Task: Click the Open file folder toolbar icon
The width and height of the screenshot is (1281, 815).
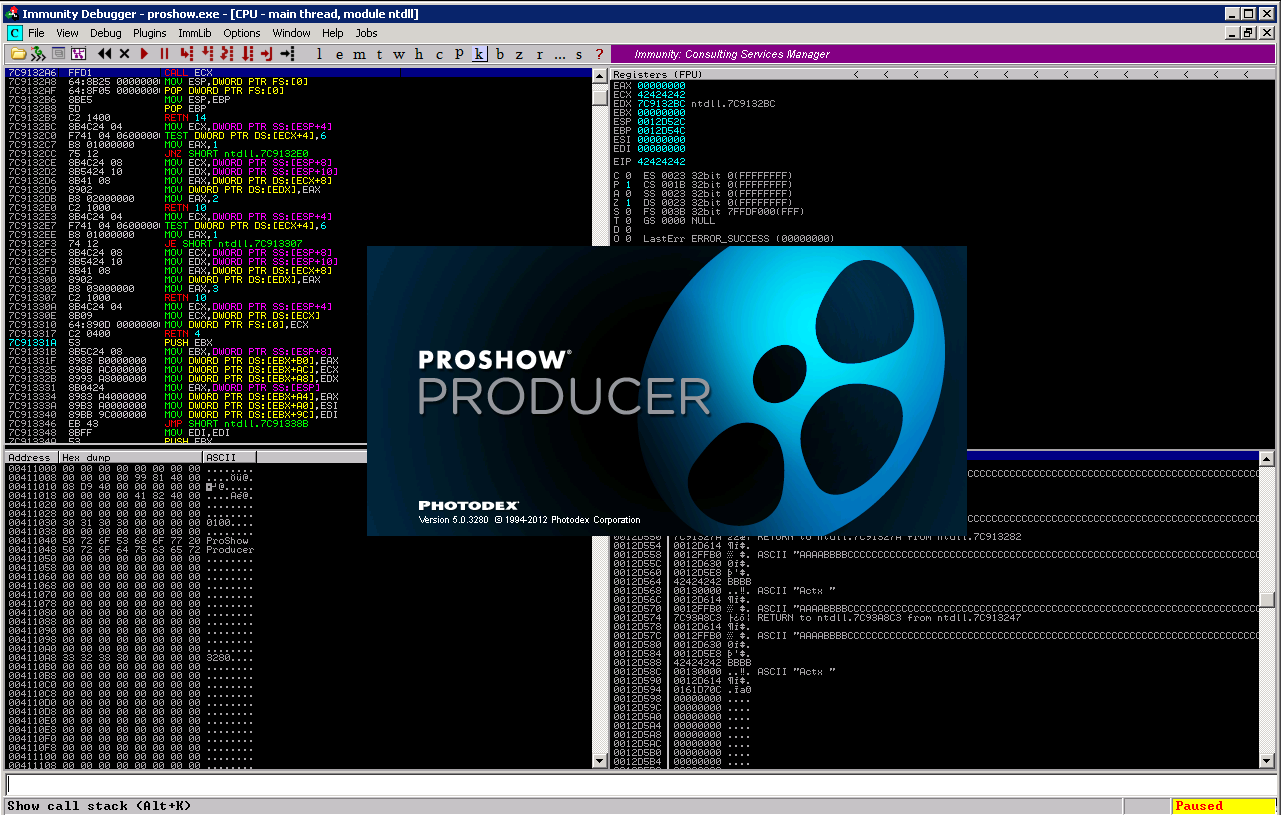Action: coord(17,54)
